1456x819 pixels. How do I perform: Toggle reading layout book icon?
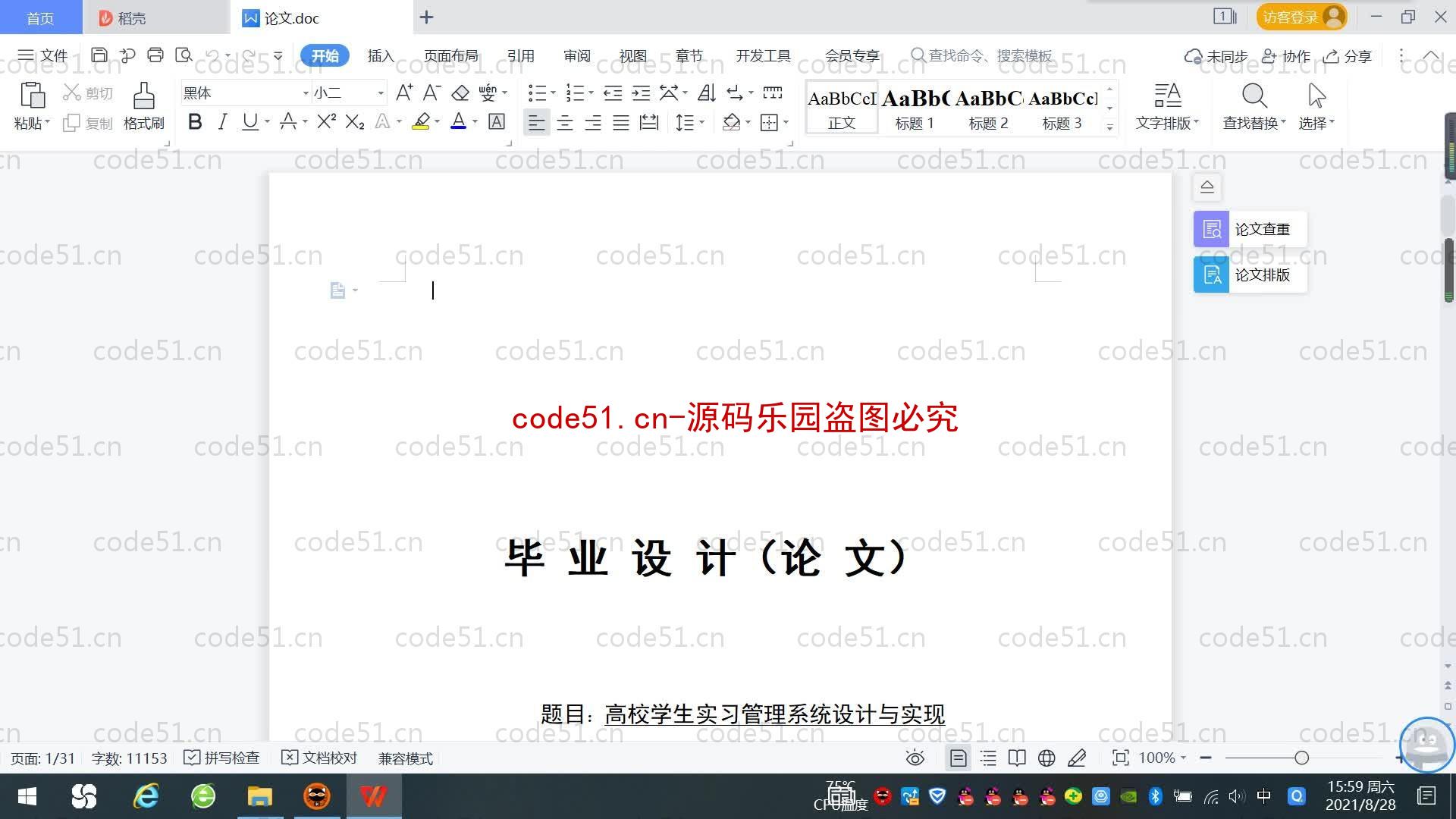(1017, 758)
